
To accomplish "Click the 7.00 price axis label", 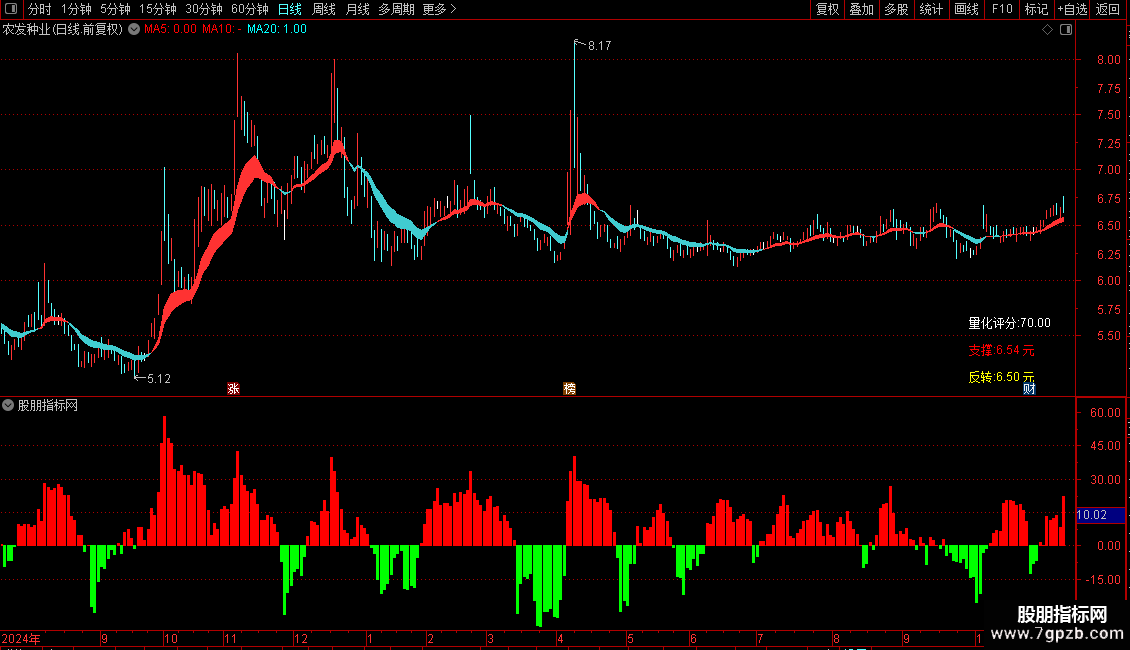I will coord(1108,170).
